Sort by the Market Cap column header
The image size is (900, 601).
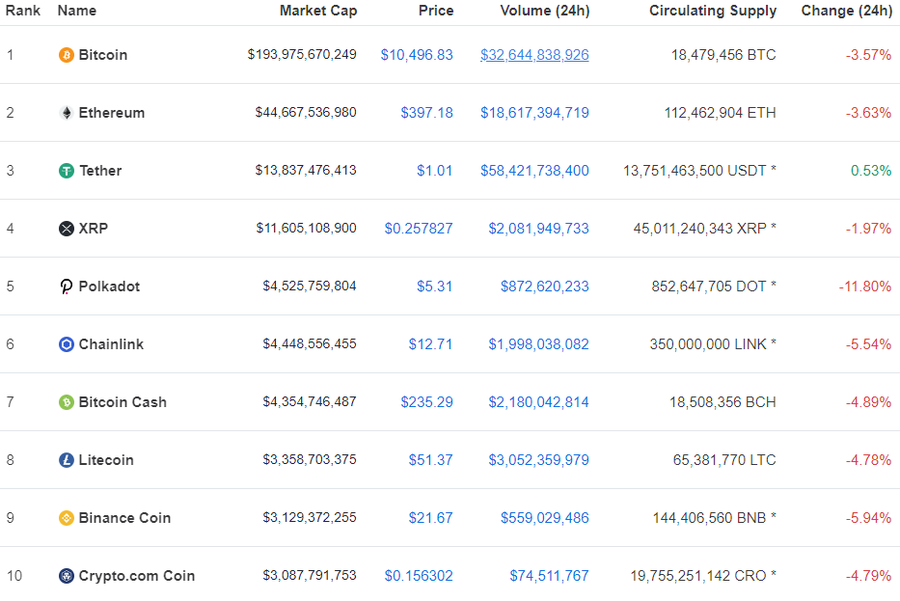(x=319, y=11)
